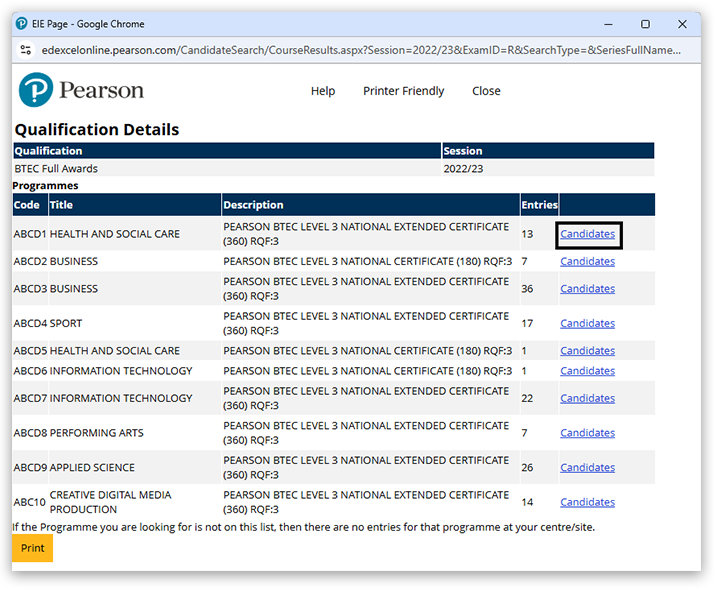View Candidates for ABCD7 Information Technology

(x=587, y=398)
